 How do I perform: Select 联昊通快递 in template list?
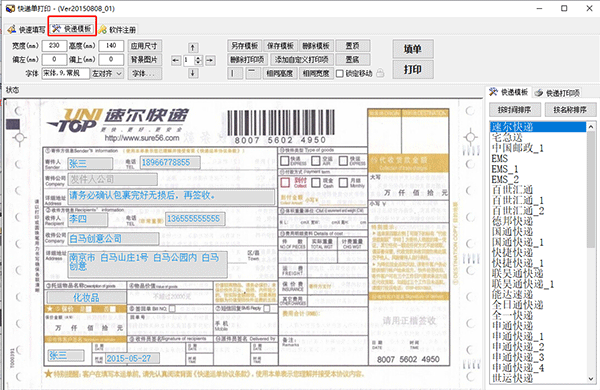538,273
